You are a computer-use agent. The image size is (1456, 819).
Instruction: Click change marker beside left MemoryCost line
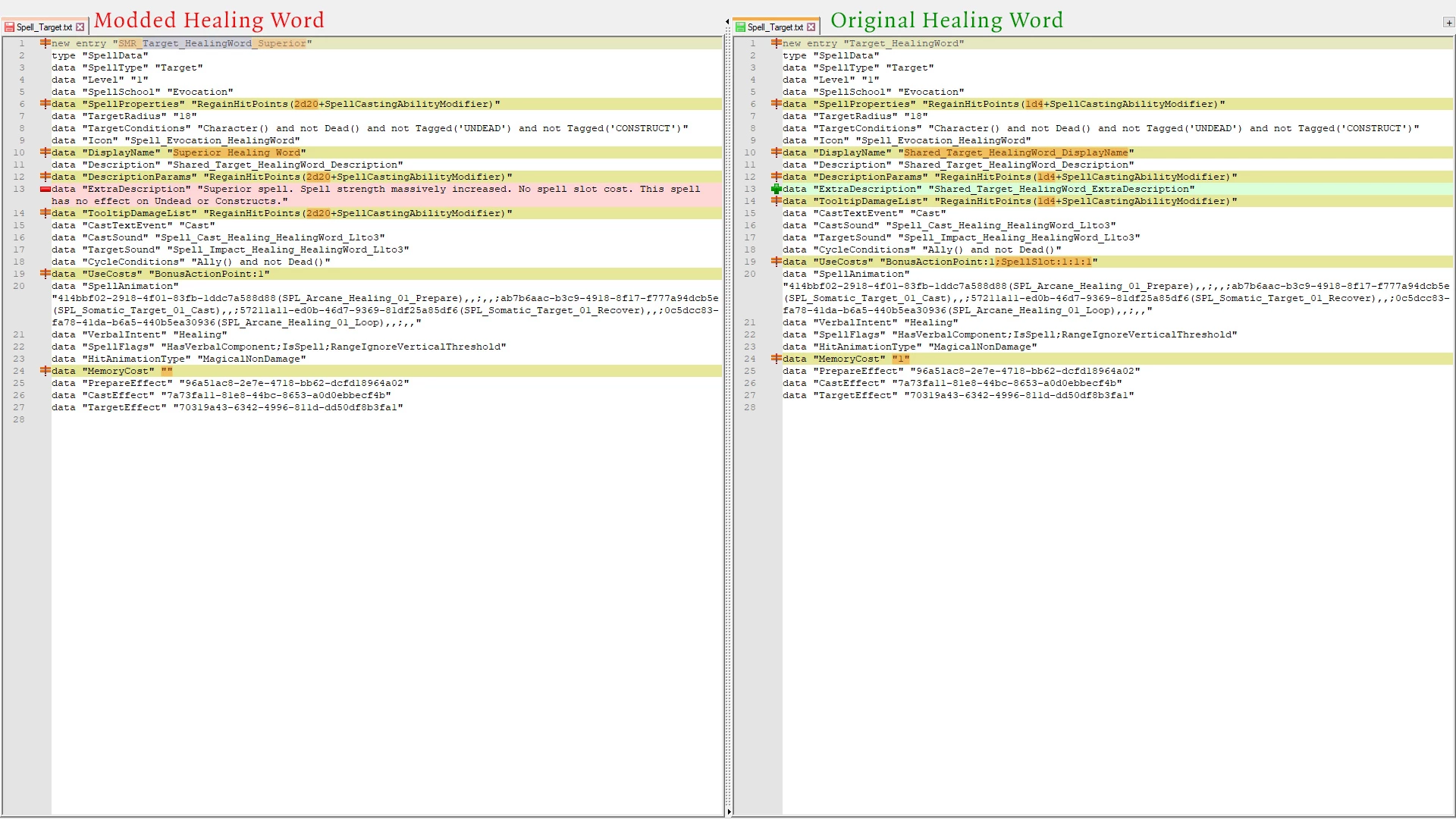pyautogui.click(x=45, y=371)
